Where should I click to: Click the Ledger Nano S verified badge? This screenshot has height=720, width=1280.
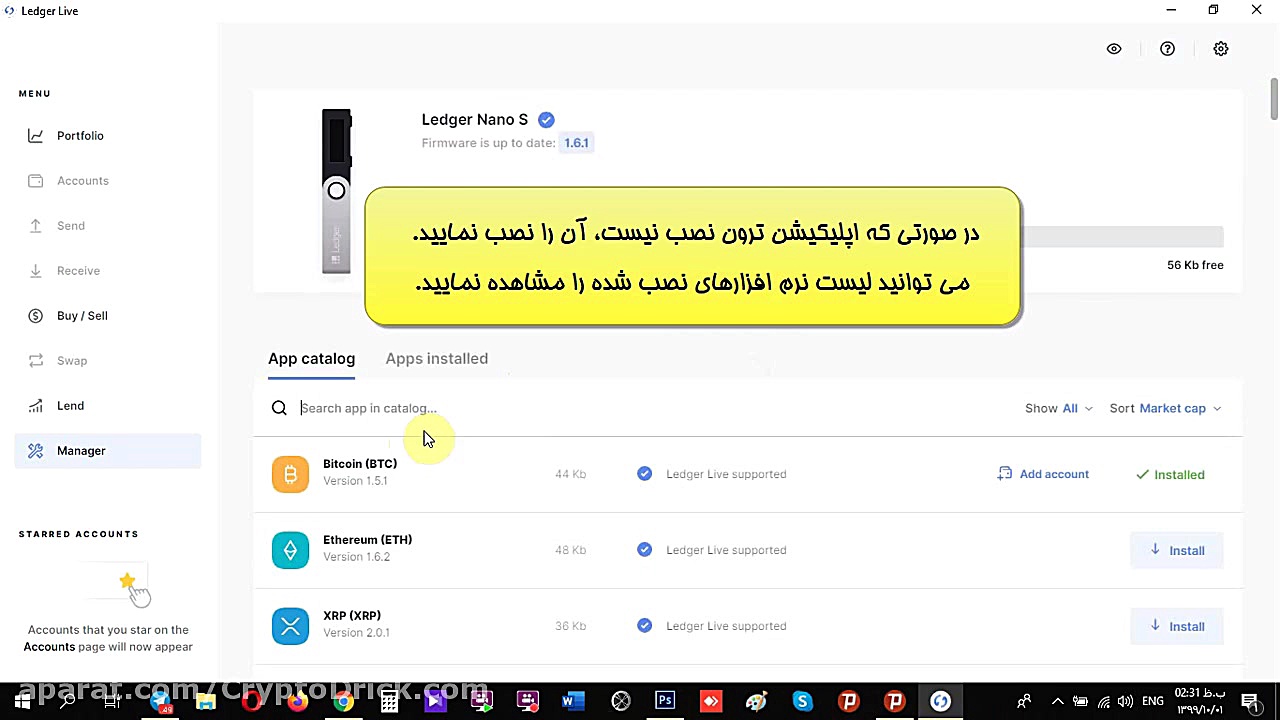click(x=546, y=120)
